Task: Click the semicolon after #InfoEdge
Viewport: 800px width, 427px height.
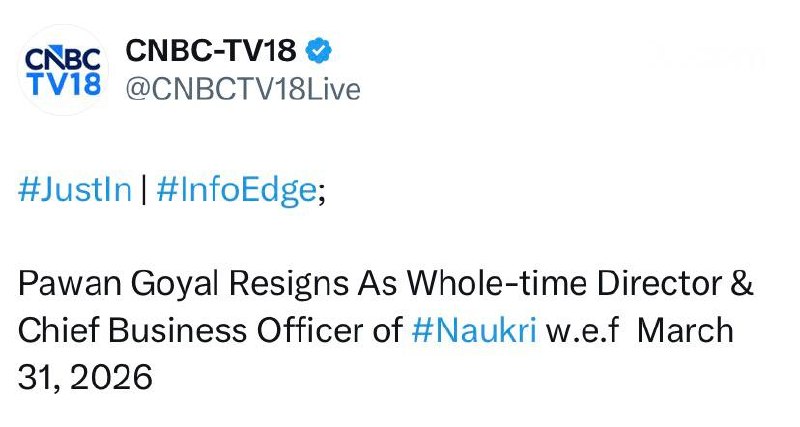Action: tap(321, 192)
